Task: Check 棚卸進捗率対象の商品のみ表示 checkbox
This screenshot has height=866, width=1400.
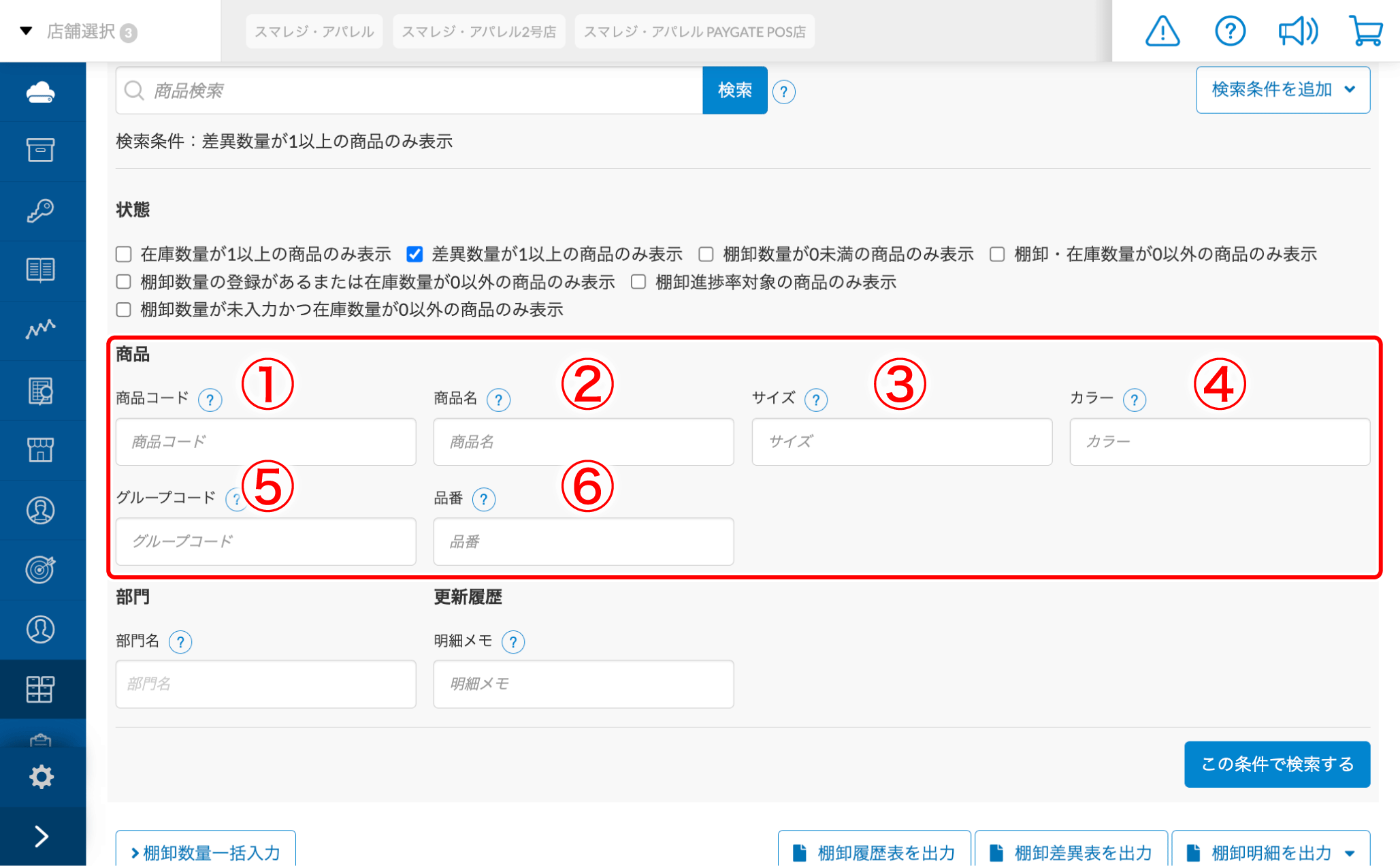Action: pyautogui.click(x=638, y=283)
